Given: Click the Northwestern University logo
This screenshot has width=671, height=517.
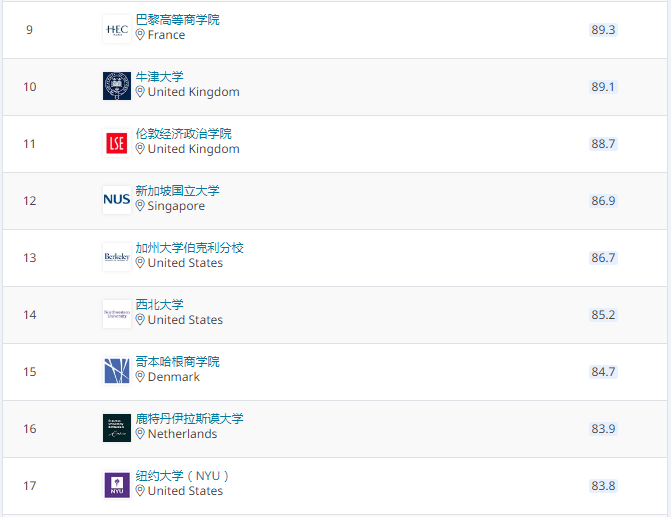Looking at the screenshot, I should coord(117,314).
